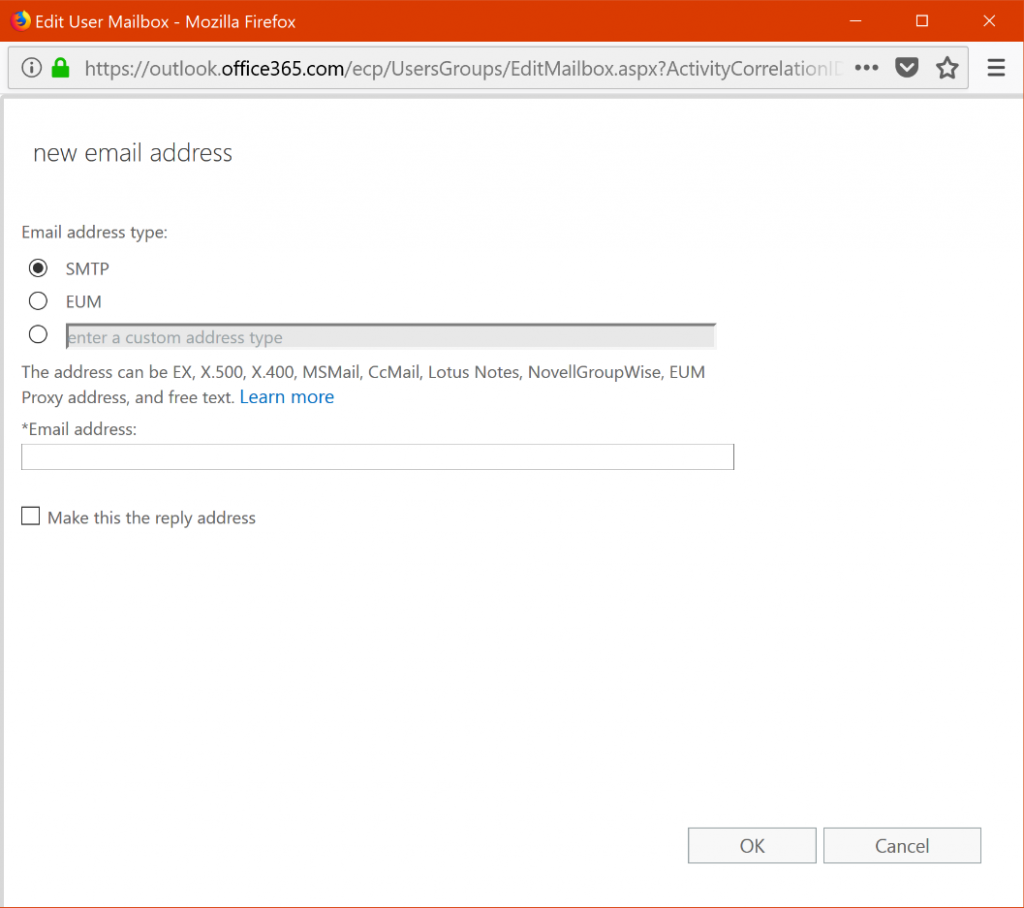Image resolution: width=1024 pixels, height=908 pixels.
Task: Click the custom address type text box
Action: pos(390,335)
